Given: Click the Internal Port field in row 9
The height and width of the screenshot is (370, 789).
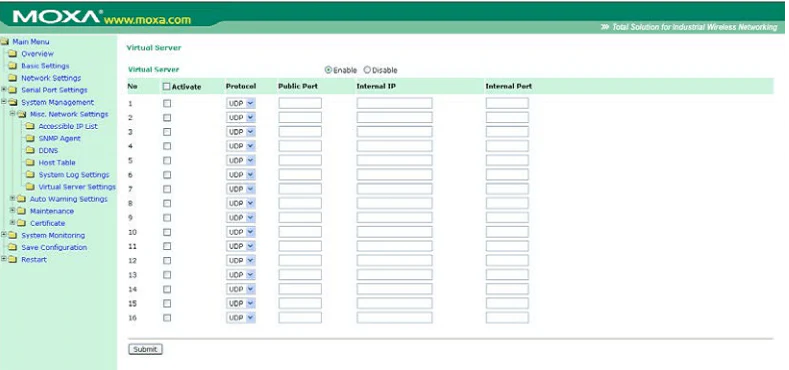Looking at the screenshot, I should tap(507, 217).
